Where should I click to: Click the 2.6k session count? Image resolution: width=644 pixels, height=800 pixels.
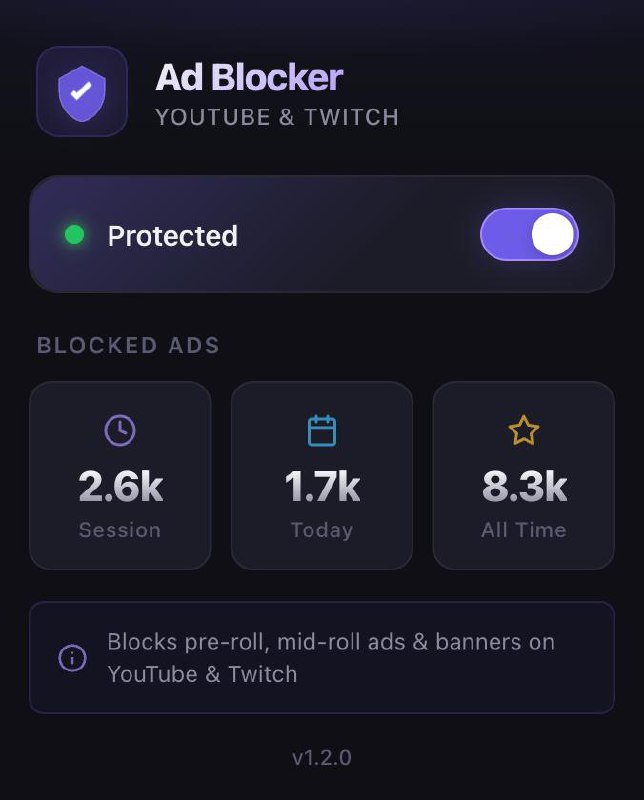pyautogui.click(x=120, y=487)
